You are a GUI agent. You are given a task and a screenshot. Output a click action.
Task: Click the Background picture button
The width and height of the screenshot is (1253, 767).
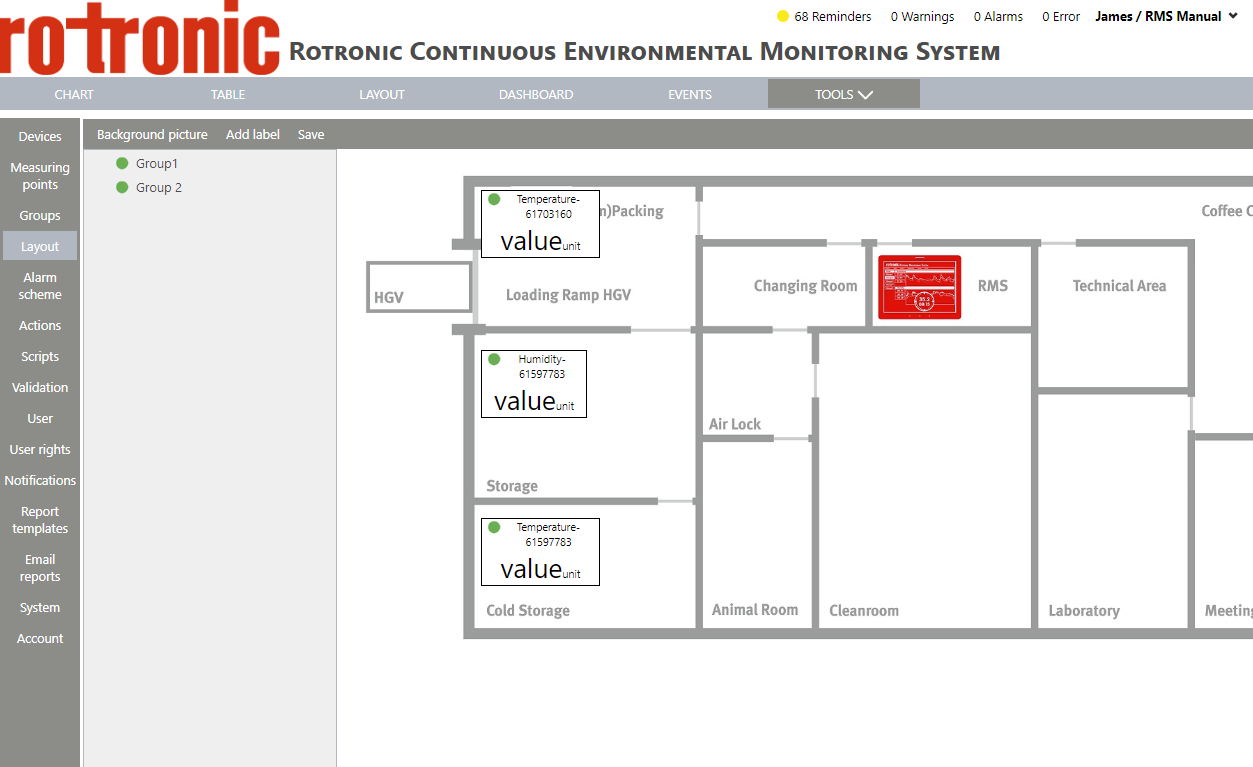(152, 135)
